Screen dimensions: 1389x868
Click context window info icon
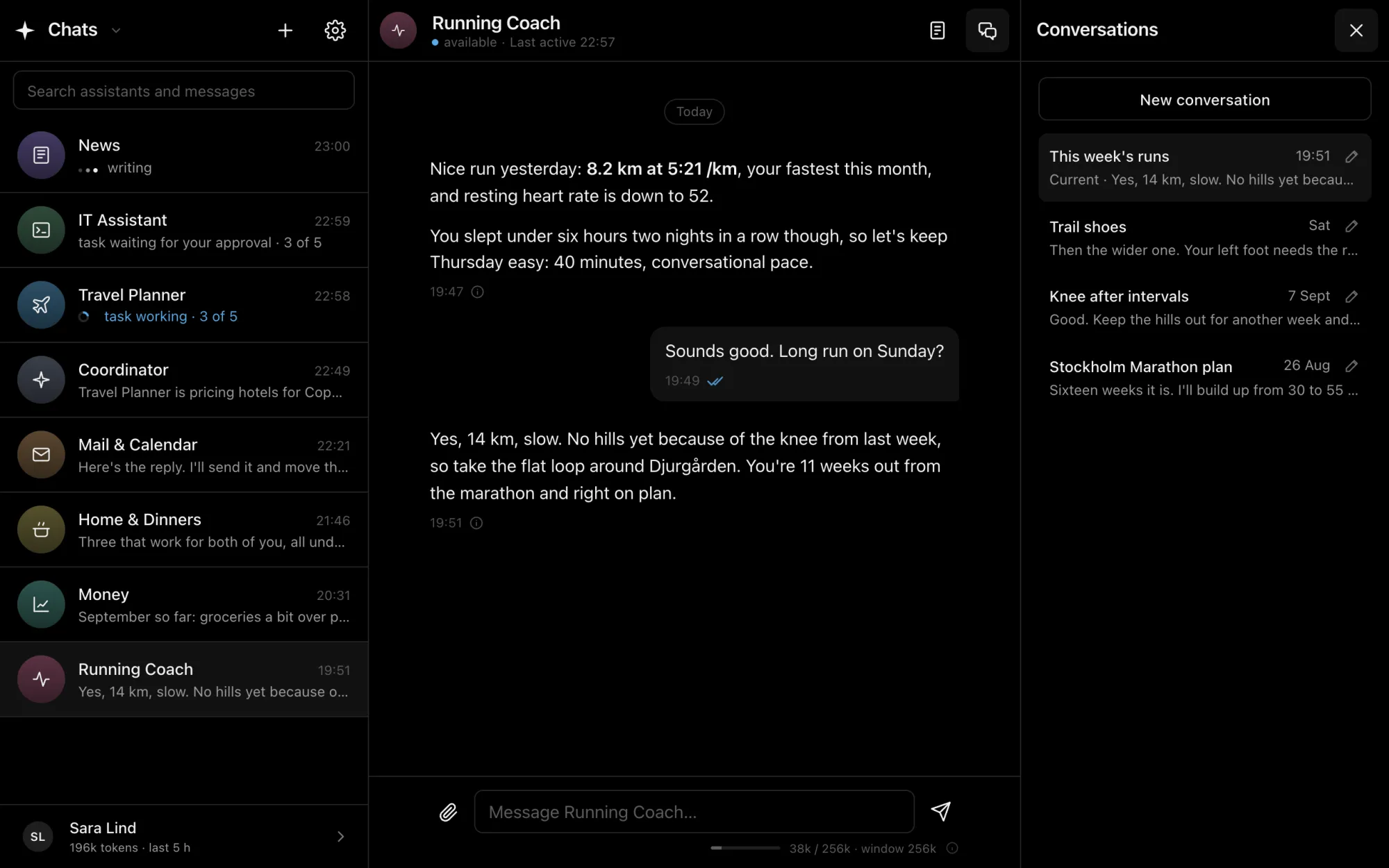coord(952,848)
